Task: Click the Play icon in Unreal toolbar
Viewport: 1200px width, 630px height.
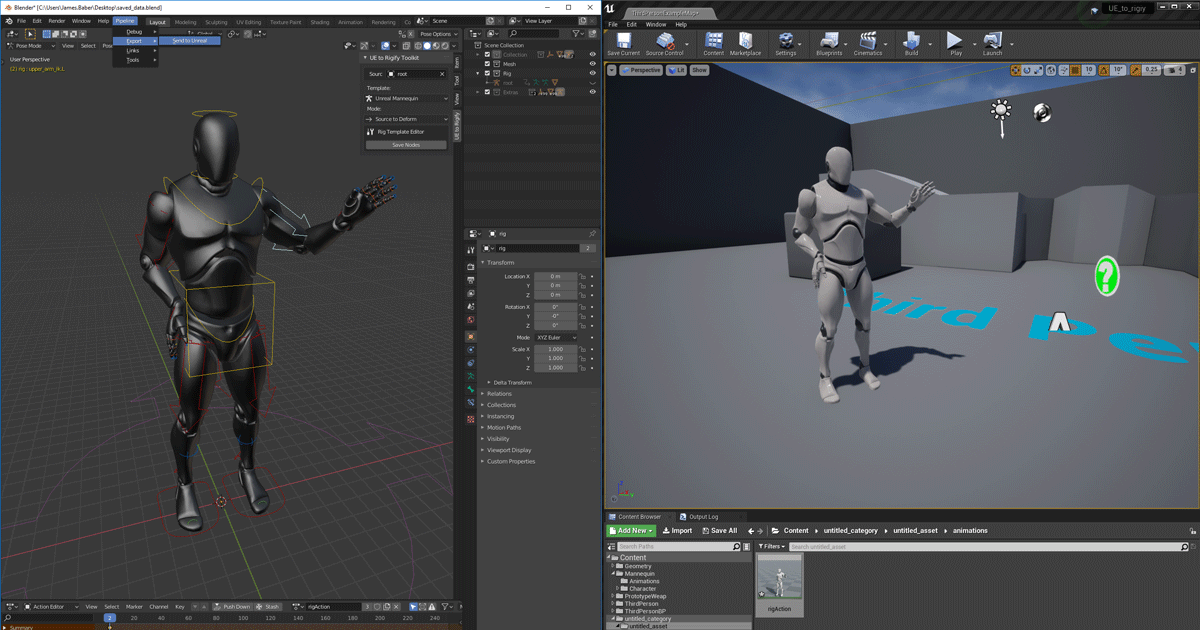Action: coord(956,41)
